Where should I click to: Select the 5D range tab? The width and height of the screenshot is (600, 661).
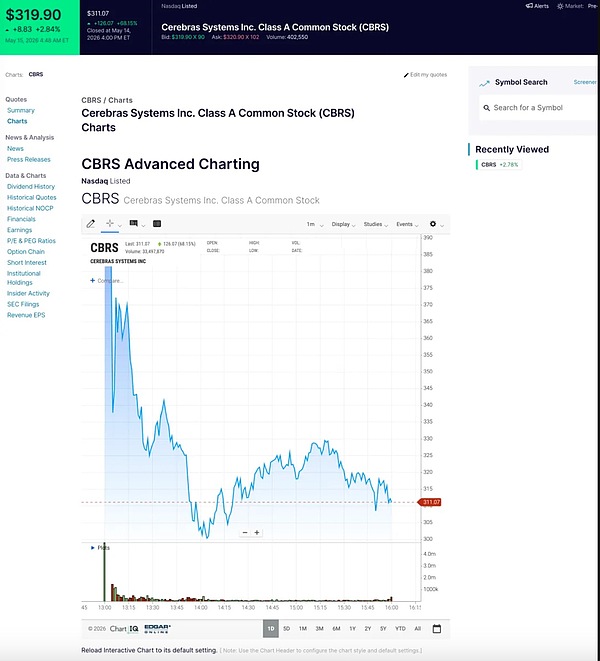tap(287, 629)
